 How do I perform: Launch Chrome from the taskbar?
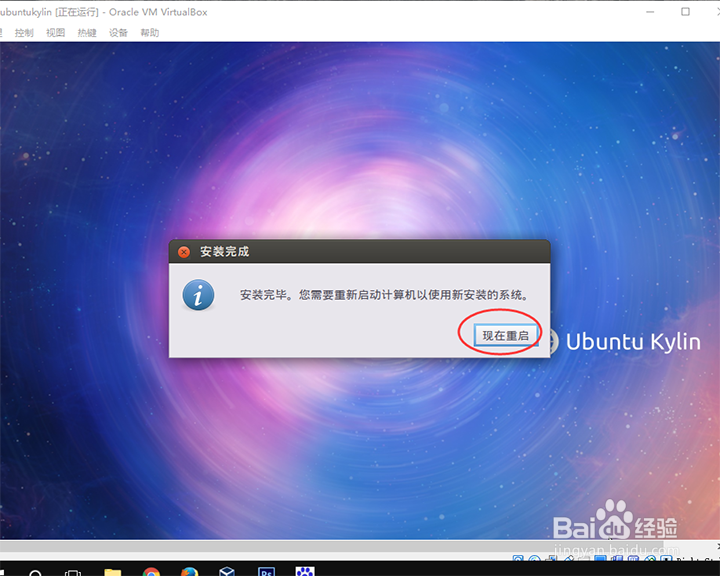pos(151,572)
